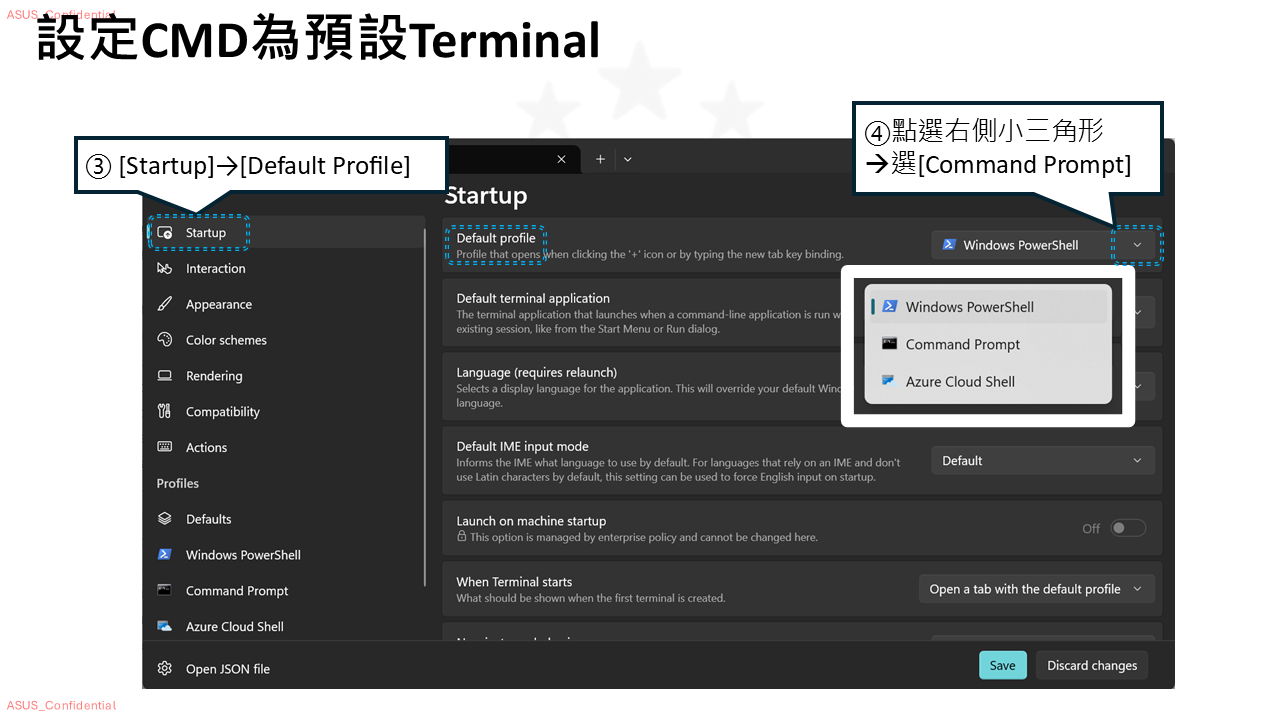This screenshot has width=1280, height=720.
Task: Open the Interaction settings page
Action: 286,268
